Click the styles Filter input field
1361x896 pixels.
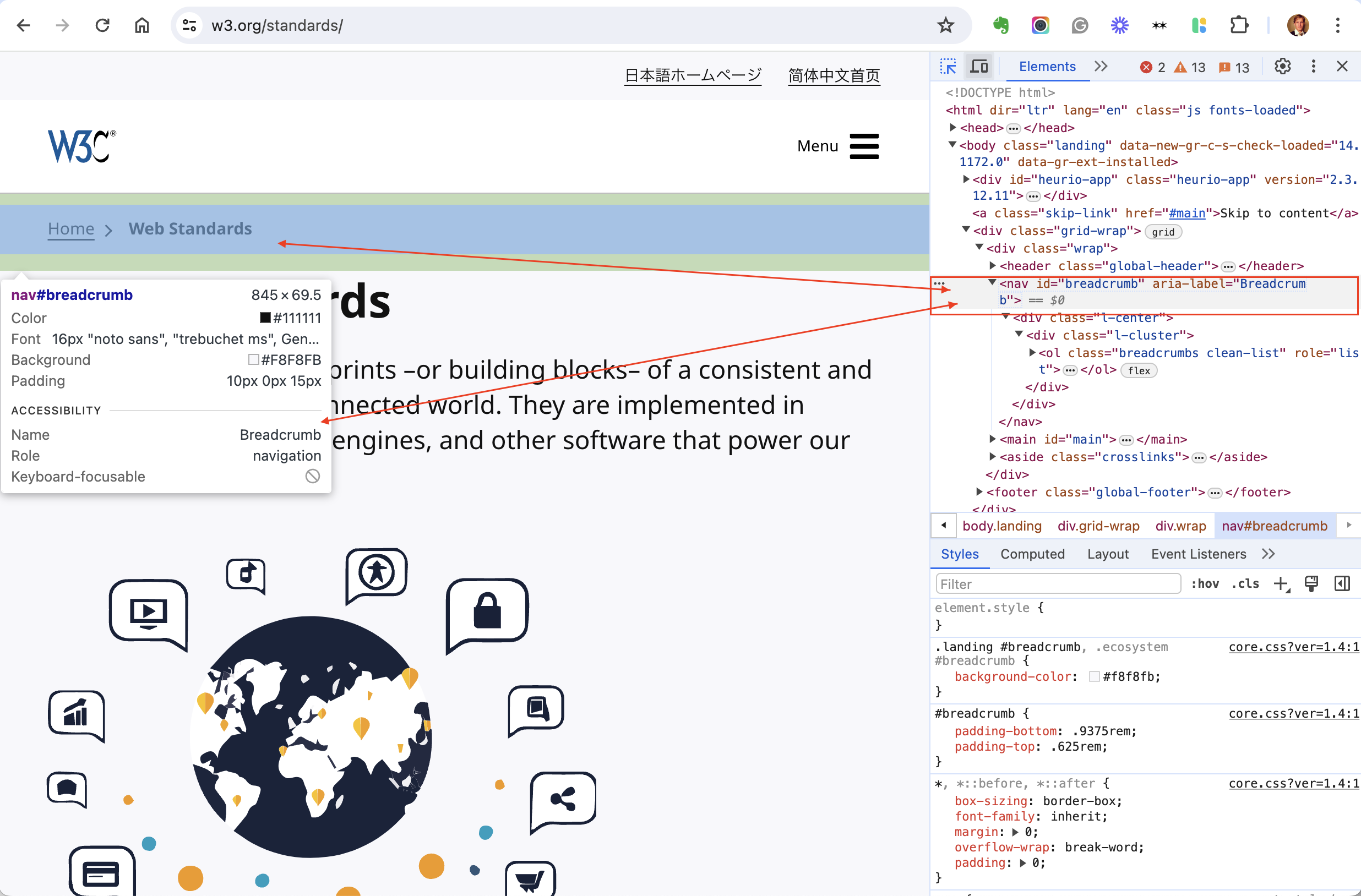(1058, 584)
